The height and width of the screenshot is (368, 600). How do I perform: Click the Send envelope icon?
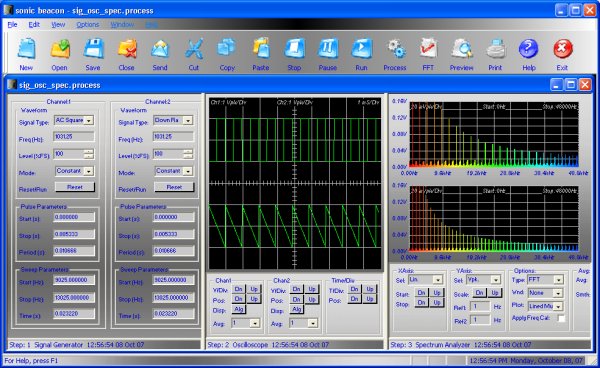coord(160,49)
